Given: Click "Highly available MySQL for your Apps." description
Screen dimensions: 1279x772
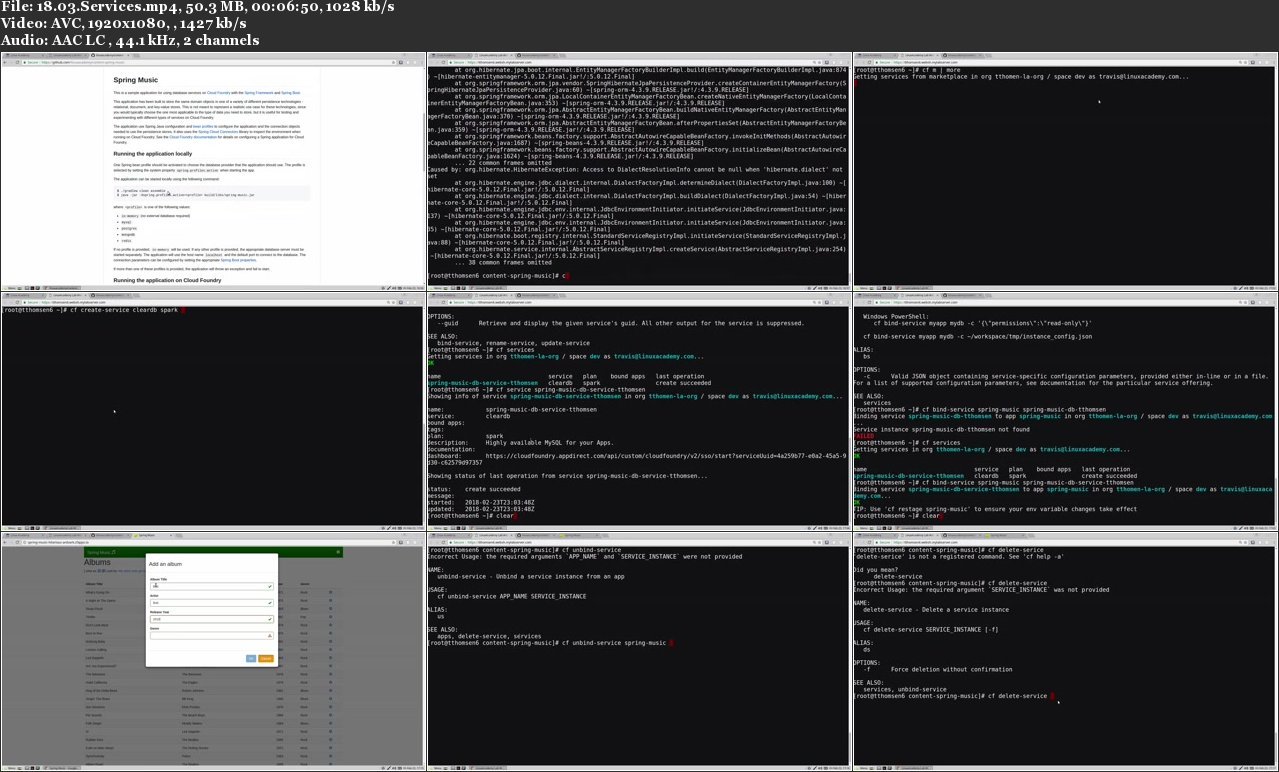Looking at the screenshot, I should tap(550, 442).
